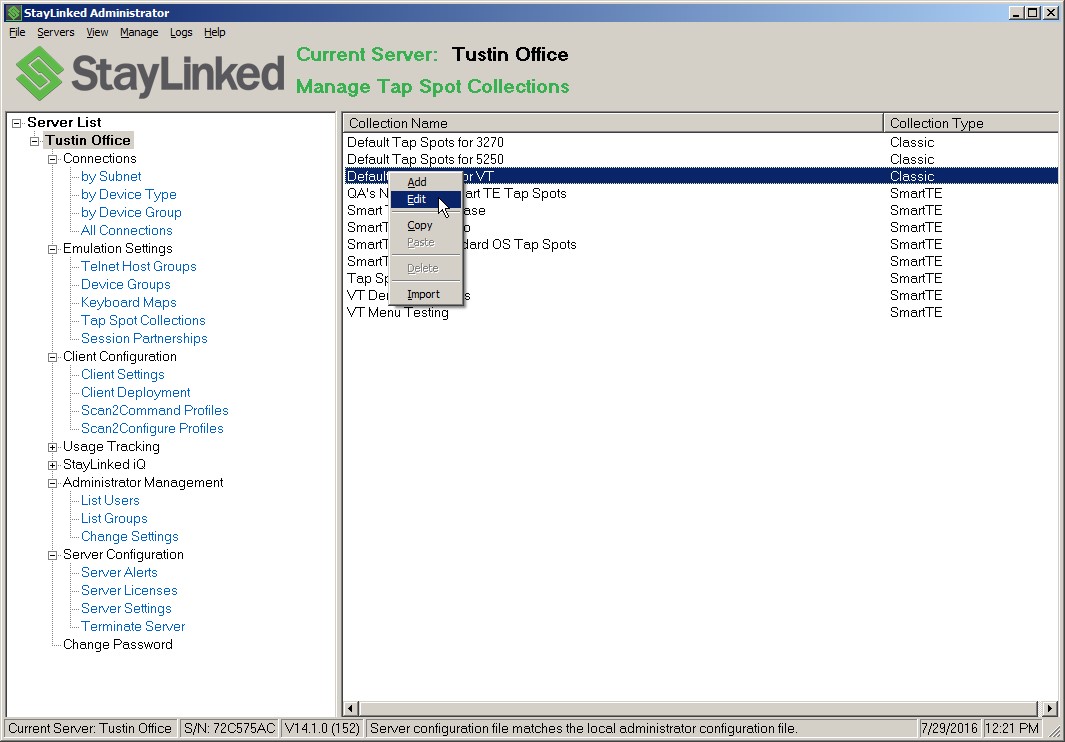Expand the Usage Tracking tree node
1065x742 pixels.
[x=53, y=447]
